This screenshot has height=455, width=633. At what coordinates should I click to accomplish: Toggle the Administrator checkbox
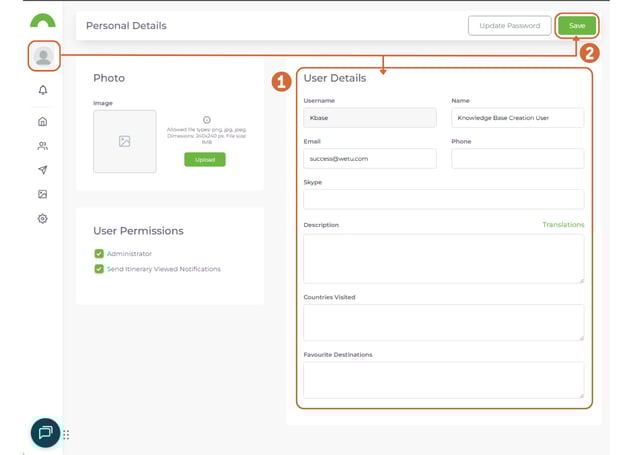point(99,254)
